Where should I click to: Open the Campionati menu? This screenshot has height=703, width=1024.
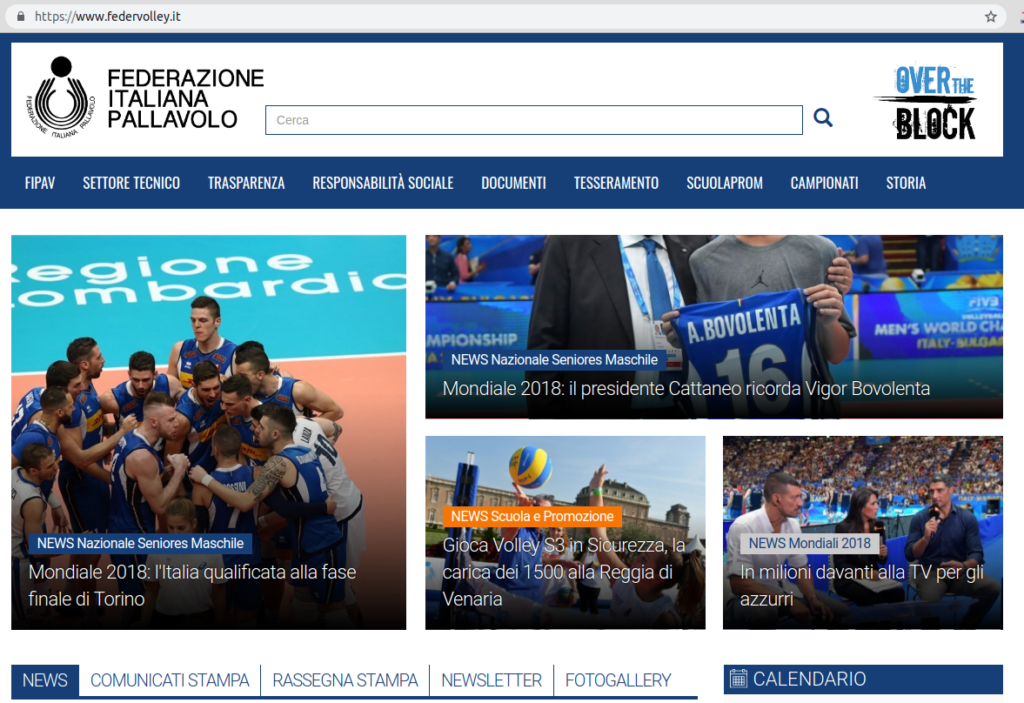click(x=824, y=183)
